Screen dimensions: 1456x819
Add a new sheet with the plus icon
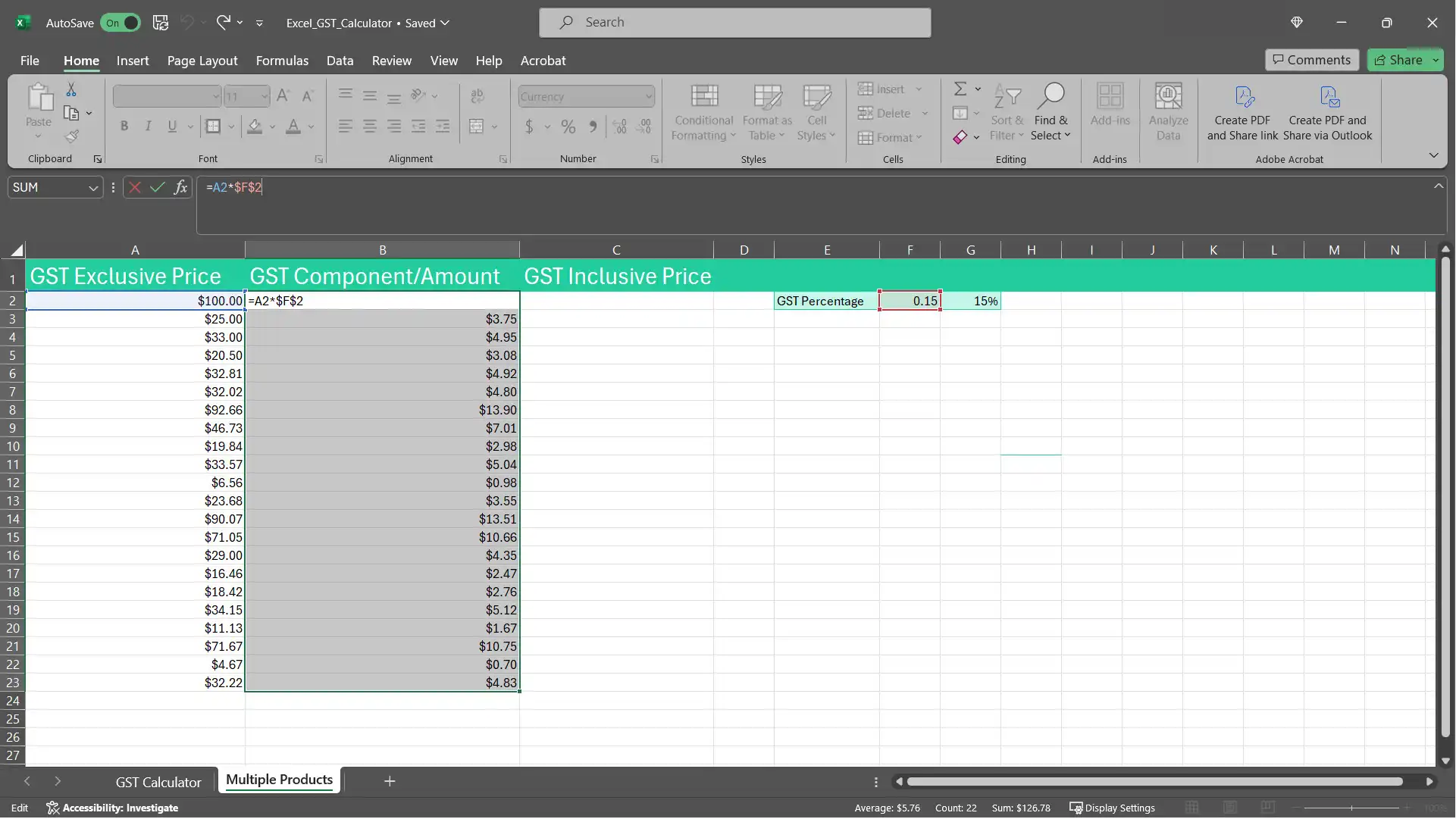(x=390, y=781)
